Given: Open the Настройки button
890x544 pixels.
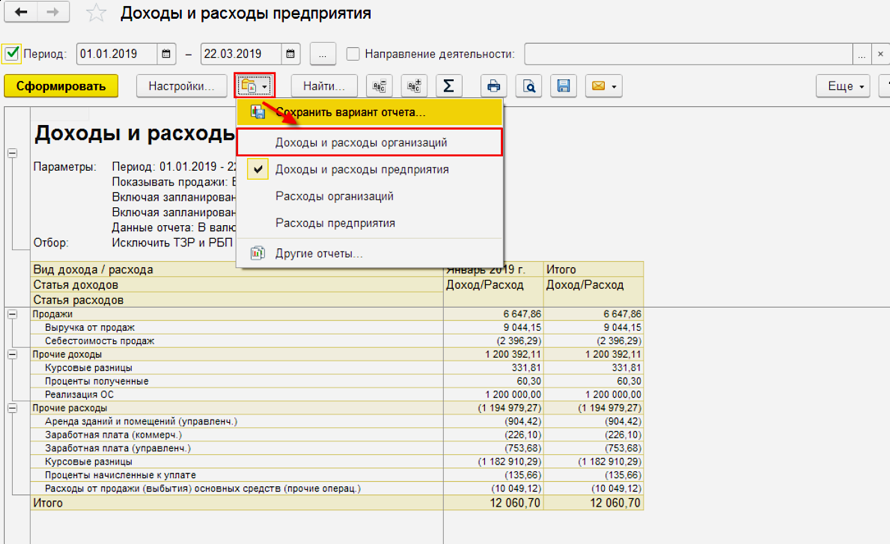Looking at the screenshot, I should pos(181,86).
